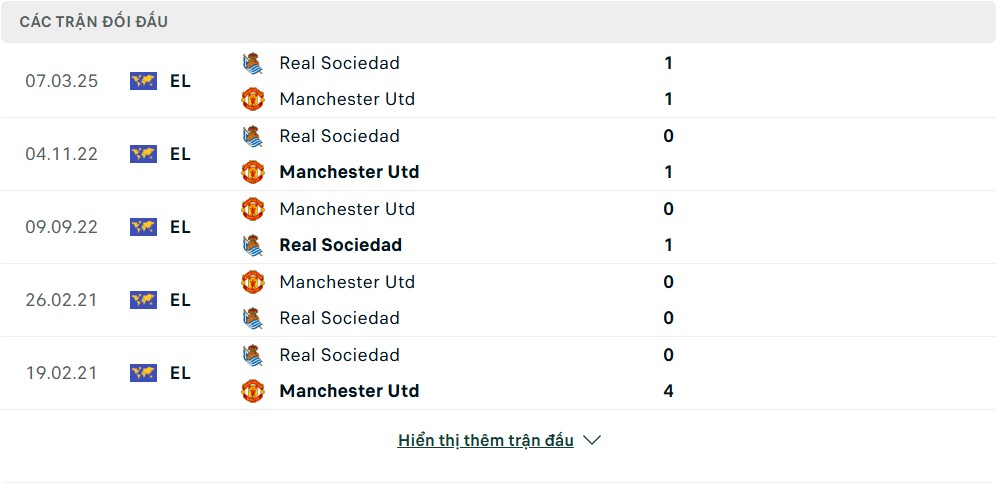
Task: Click Manchester Utd crest in 07.03.25 match
Action: point(252,99)
